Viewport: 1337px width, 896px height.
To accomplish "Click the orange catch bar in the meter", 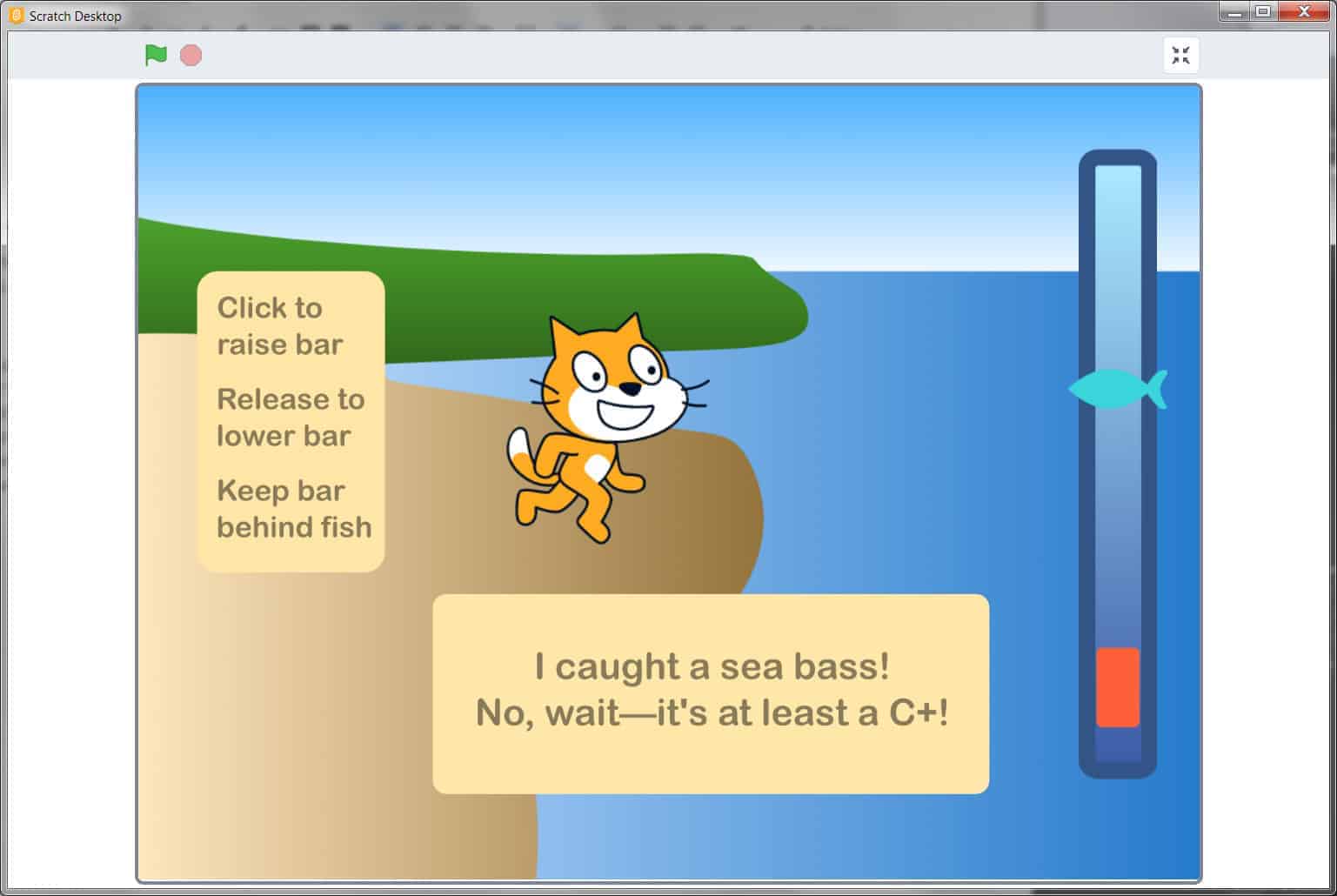I will pyautogui.click(x=1117, y=687).
